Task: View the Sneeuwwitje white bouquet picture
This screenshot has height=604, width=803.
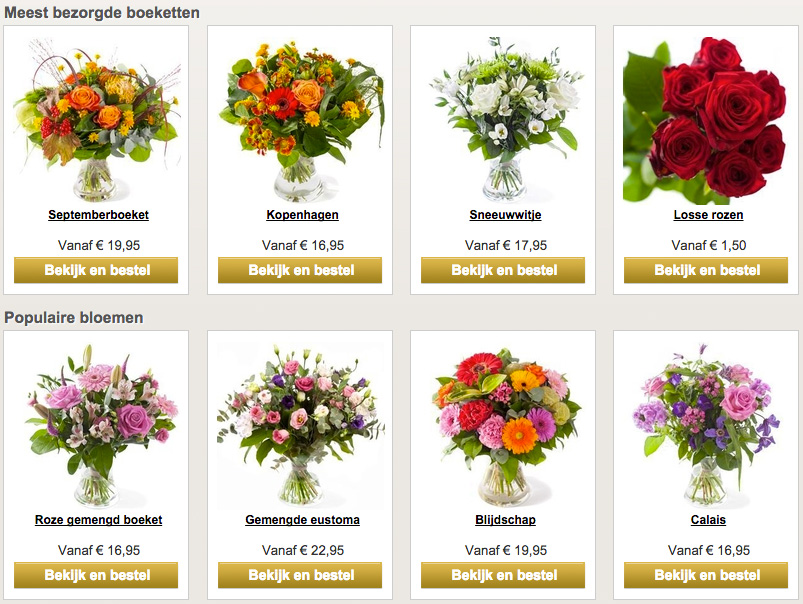Action: click(x=503, y=120)
